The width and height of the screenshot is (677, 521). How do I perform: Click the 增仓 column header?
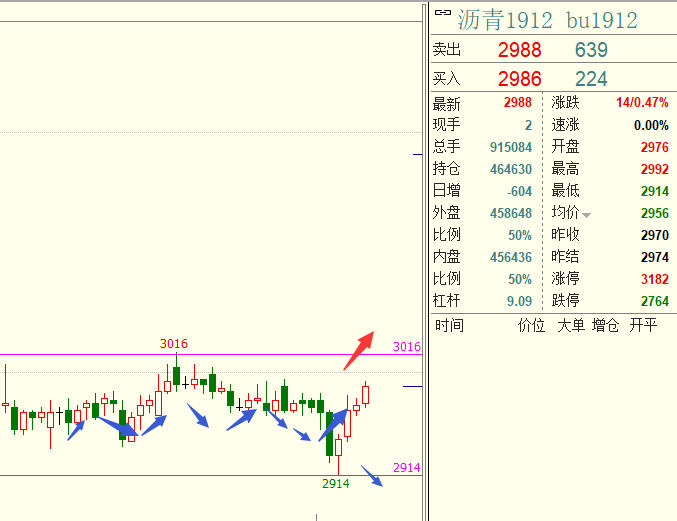605,325
